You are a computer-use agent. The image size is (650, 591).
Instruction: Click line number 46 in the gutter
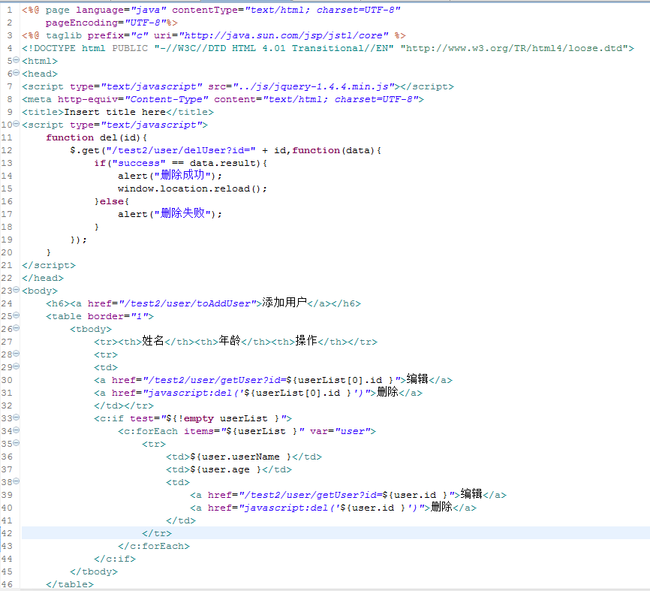(7, 584)
